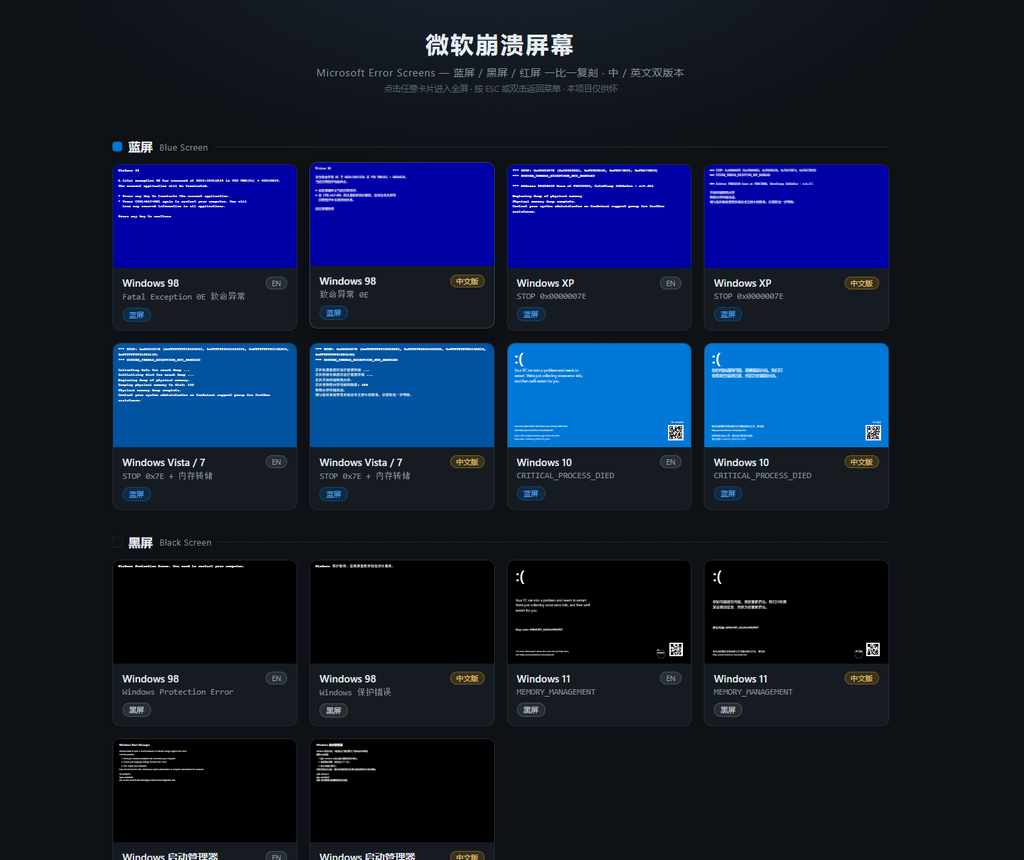Click the blue square beside 蓝屏 heading
The width and height of the screenshot is (1024, 860).
coord(118,147)
